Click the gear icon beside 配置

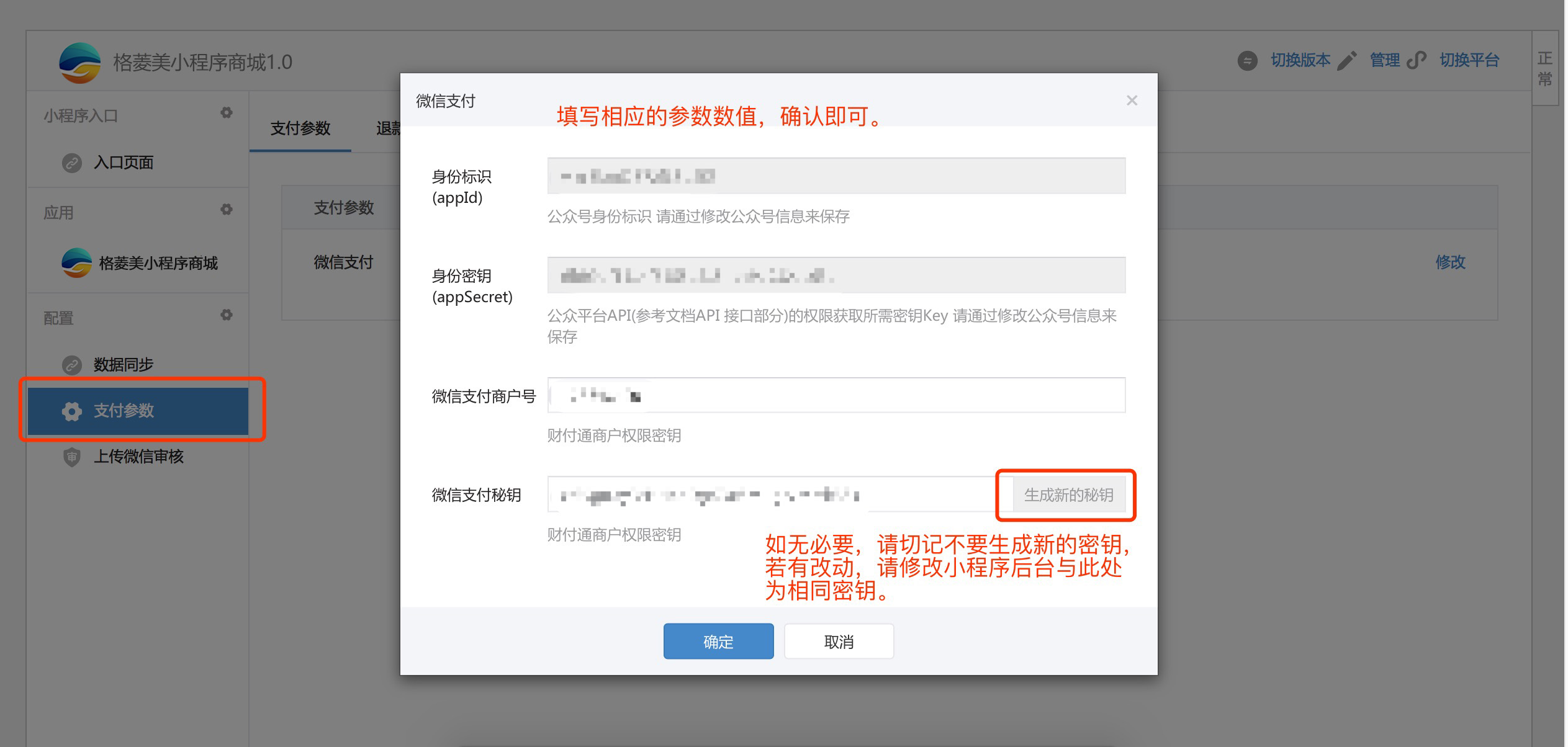coord(227,315)
